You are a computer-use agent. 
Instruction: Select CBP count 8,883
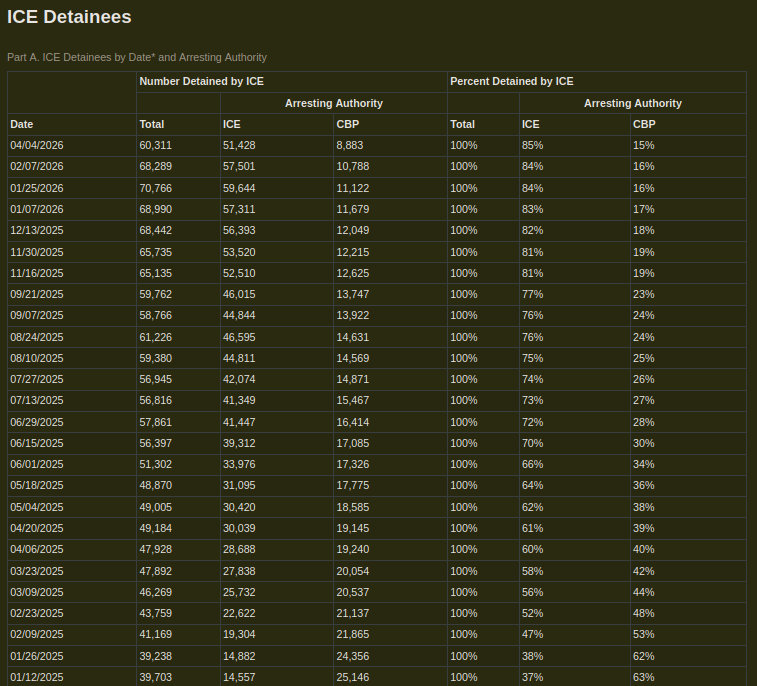[350, 145]
